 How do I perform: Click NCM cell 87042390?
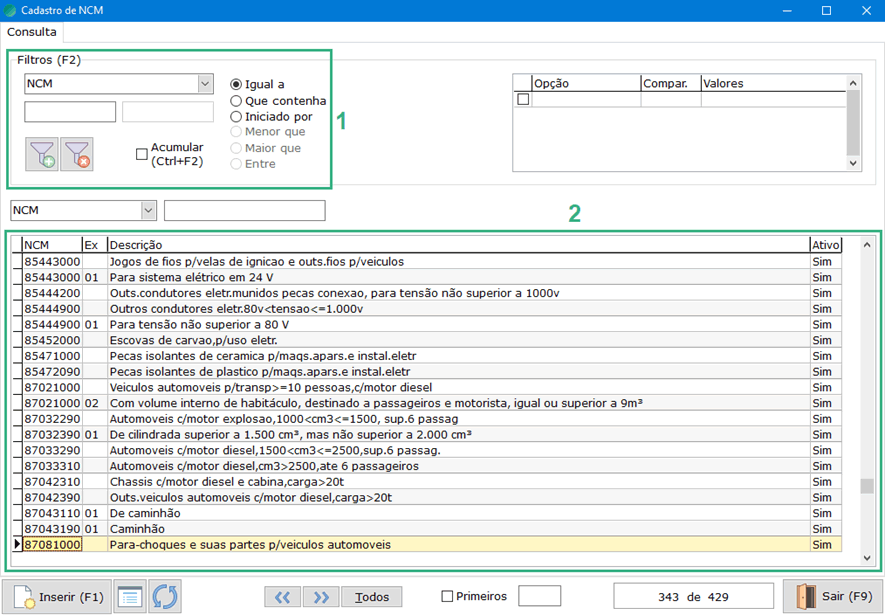pyautogui.click(x=52, y=498)
